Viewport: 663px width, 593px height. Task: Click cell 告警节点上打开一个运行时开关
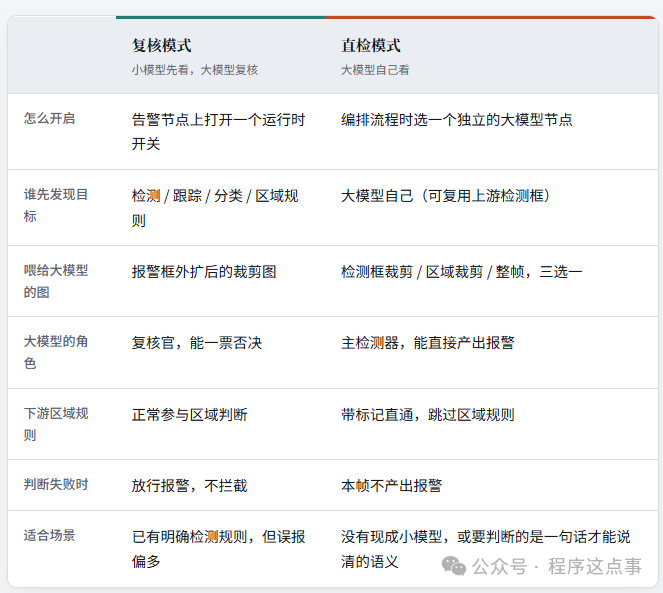click(218, 132)
